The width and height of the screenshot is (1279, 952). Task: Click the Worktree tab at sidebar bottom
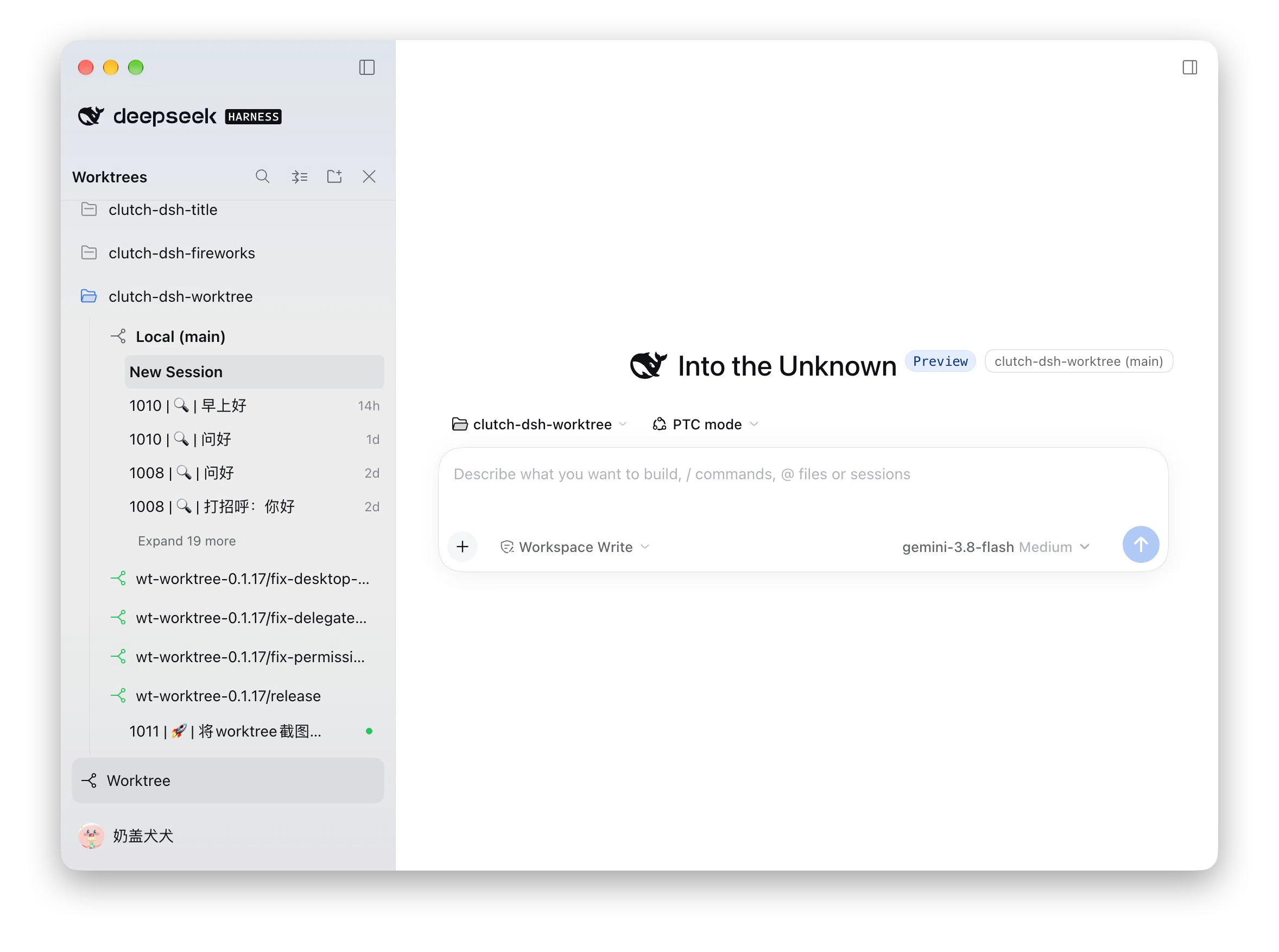pyautogui.click(x=227, y=780)
